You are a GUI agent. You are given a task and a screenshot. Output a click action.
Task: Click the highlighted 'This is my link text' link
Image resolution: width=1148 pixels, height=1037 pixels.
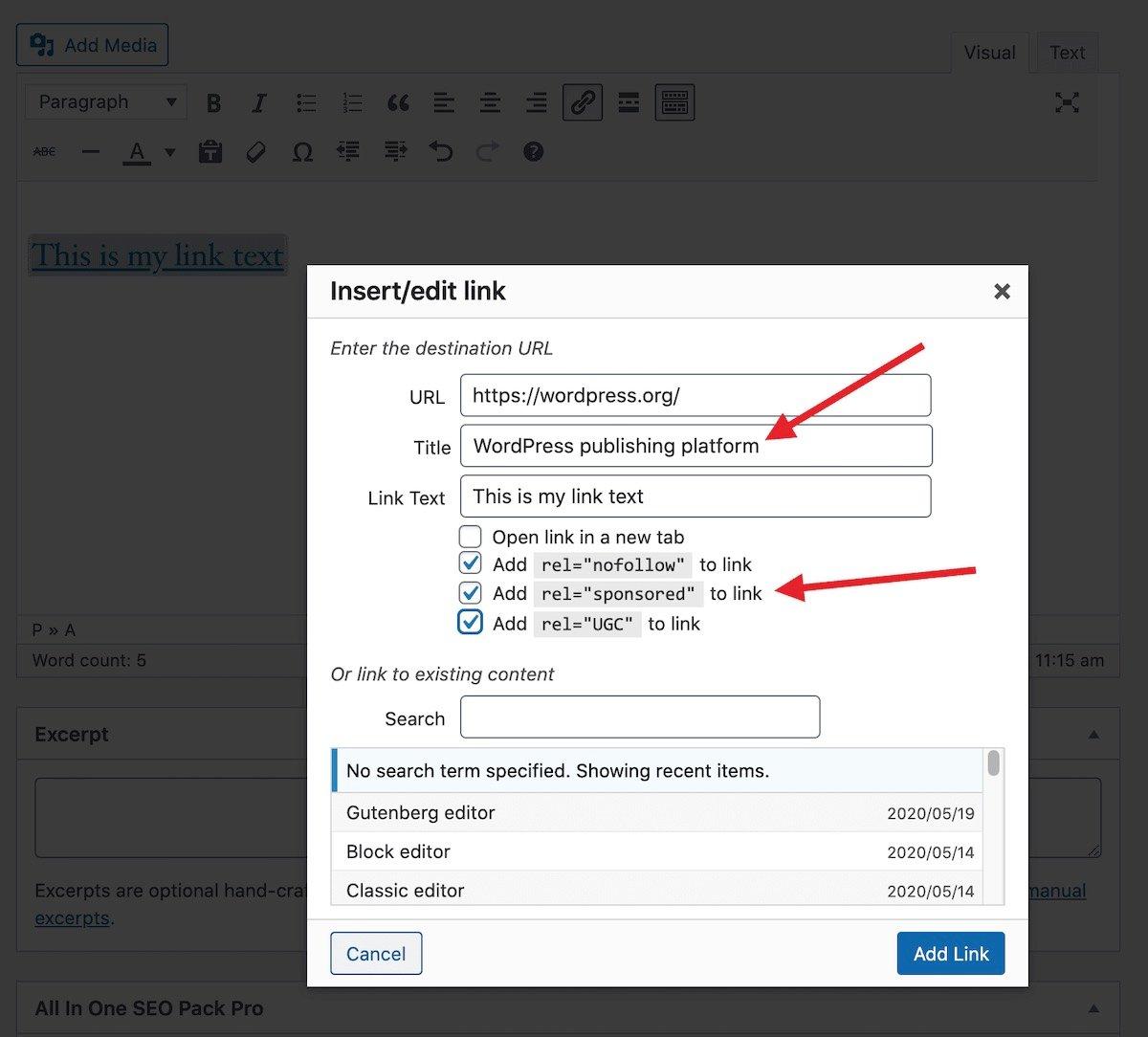point(158,255)
